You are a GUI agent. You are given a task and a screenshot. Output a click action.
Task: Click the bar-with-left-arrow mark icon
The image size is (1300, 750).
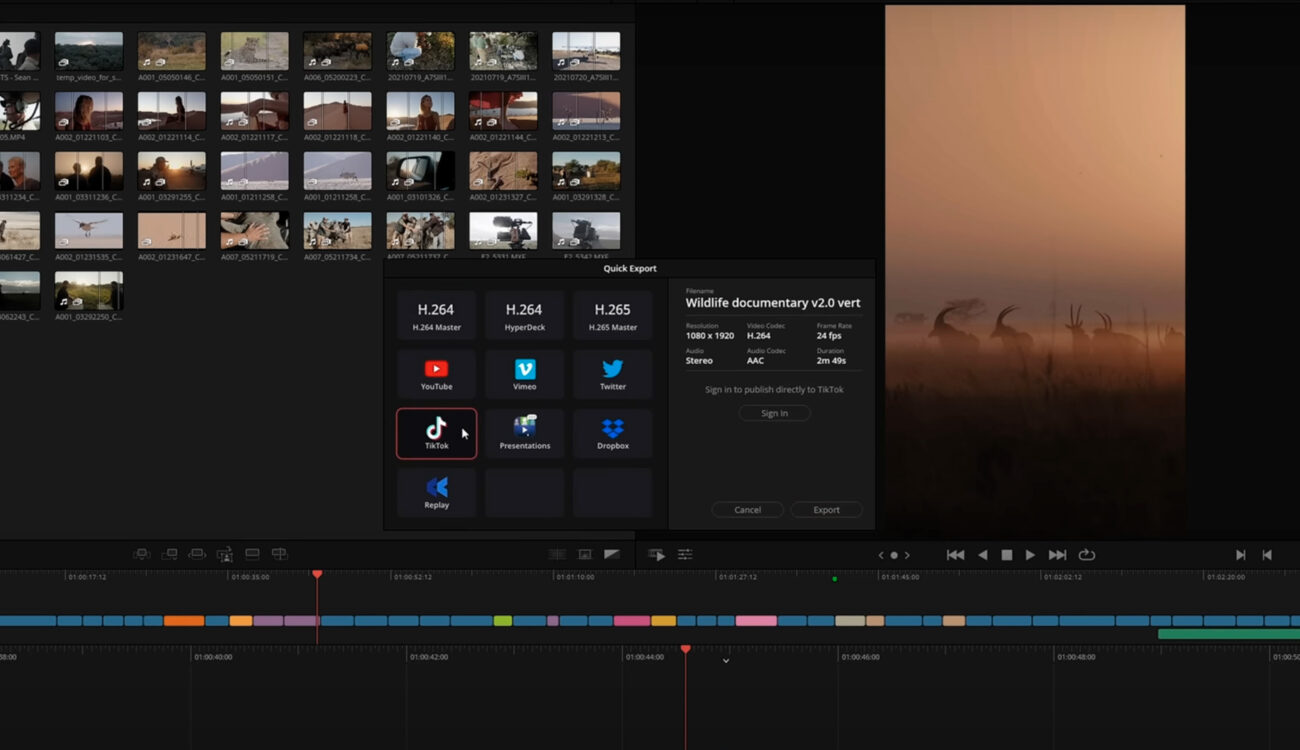point(1267,555)
